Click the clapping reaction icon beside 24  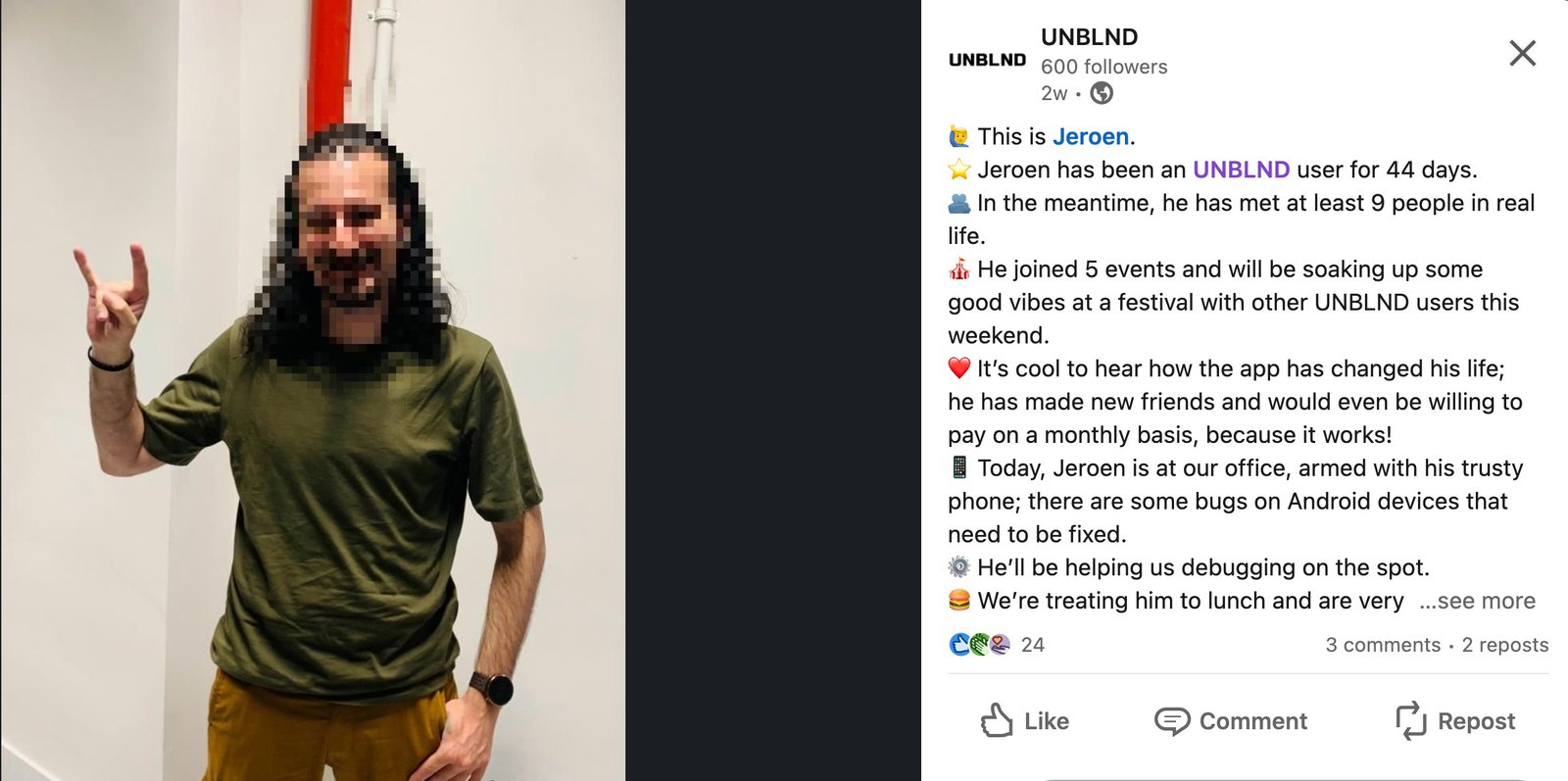[979, 644]
